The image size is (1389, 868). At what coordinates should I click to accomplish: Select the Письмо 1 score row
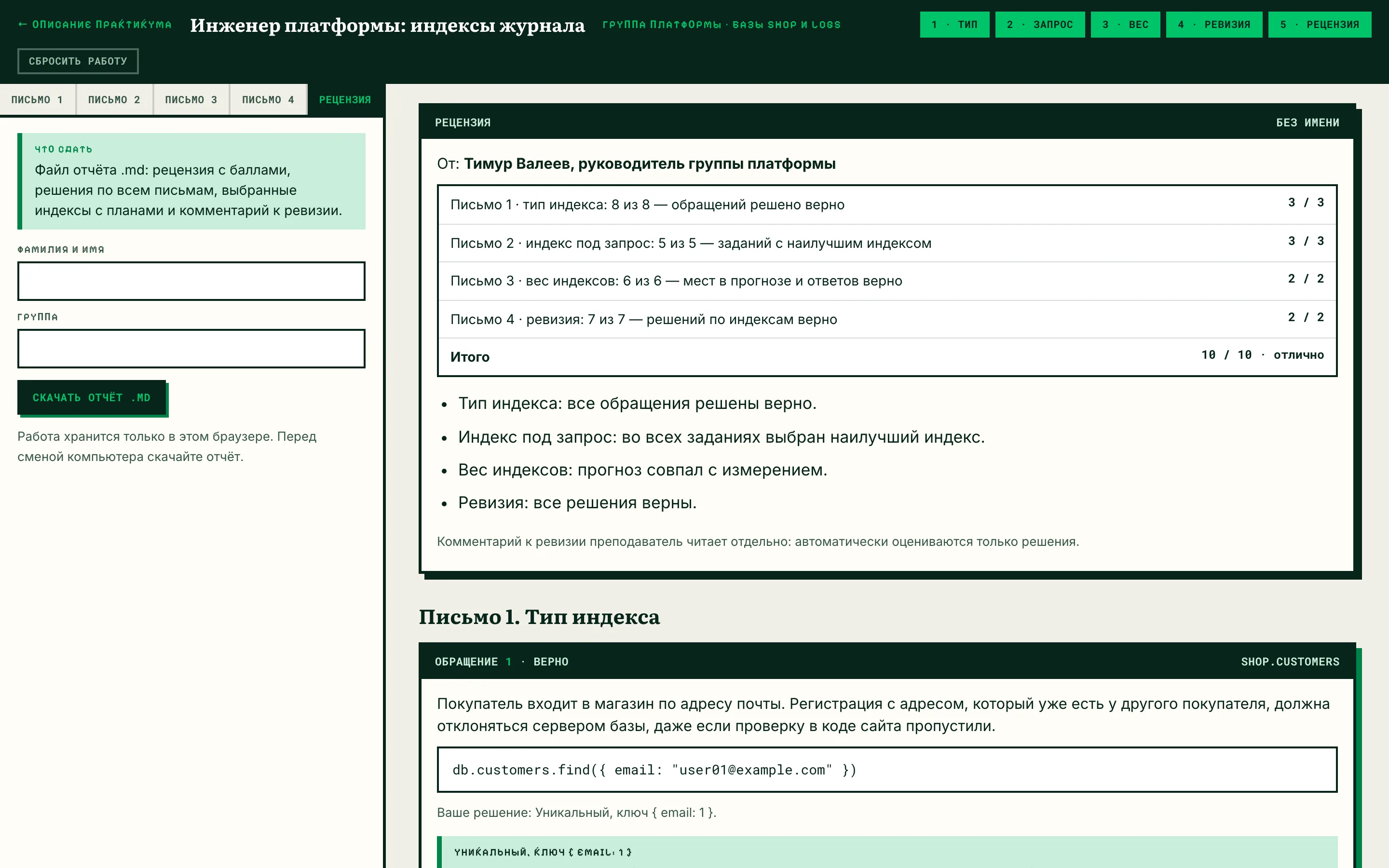(x=887, y=204)
